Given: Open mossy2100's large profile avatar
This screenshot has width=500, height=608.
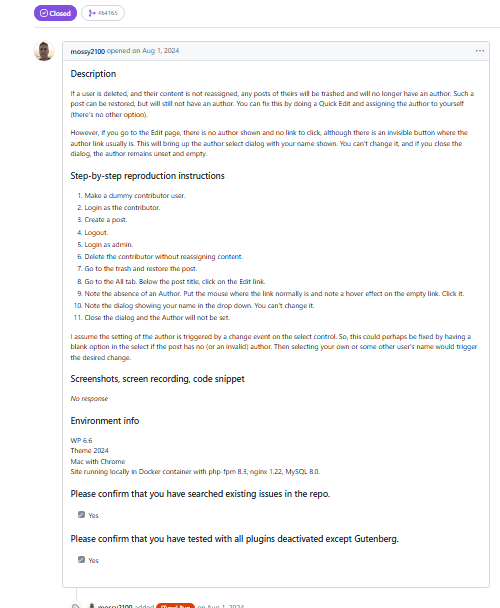Looking at the screenshot, I should click(x=44, y=51).
